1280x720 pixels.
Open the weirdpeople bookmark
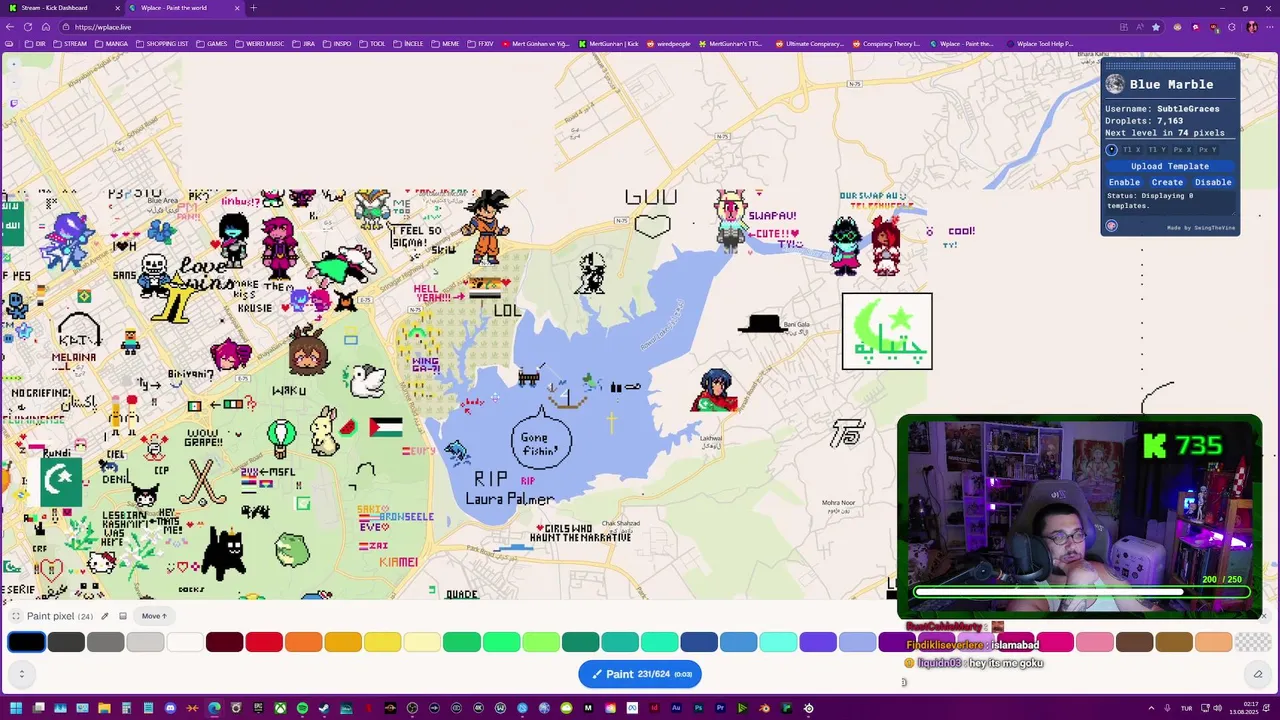[x=670, y=44]
